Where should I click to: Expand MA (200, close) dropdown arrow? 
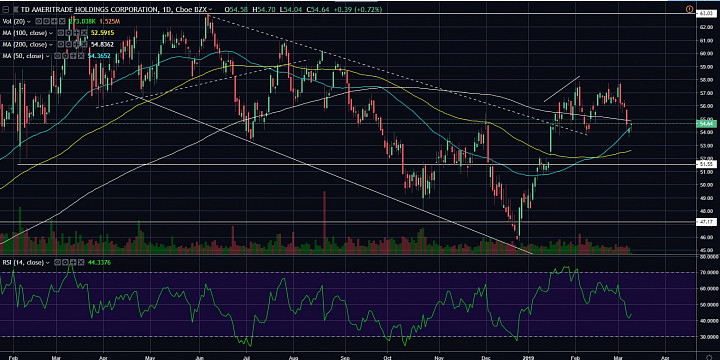(51, 45)
